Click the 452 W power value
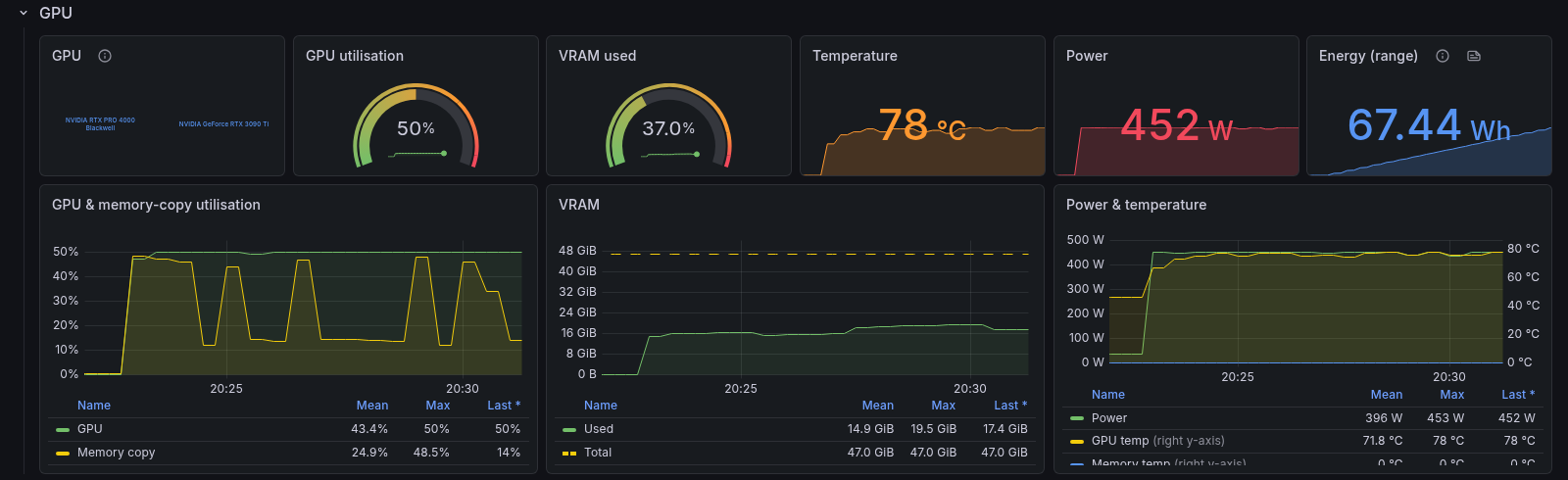Image resolution: width=1568 pixels, height=480 pixels. tap(1176, 125)
